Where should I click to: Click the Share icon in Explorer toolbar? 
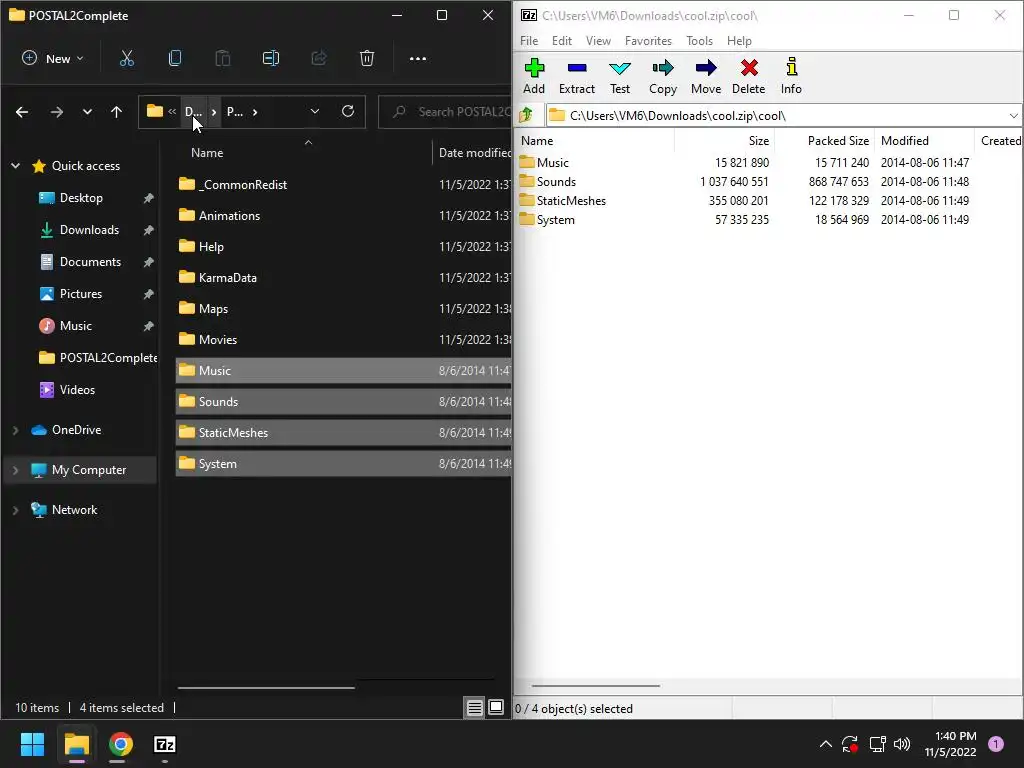[x=319, y=58]
